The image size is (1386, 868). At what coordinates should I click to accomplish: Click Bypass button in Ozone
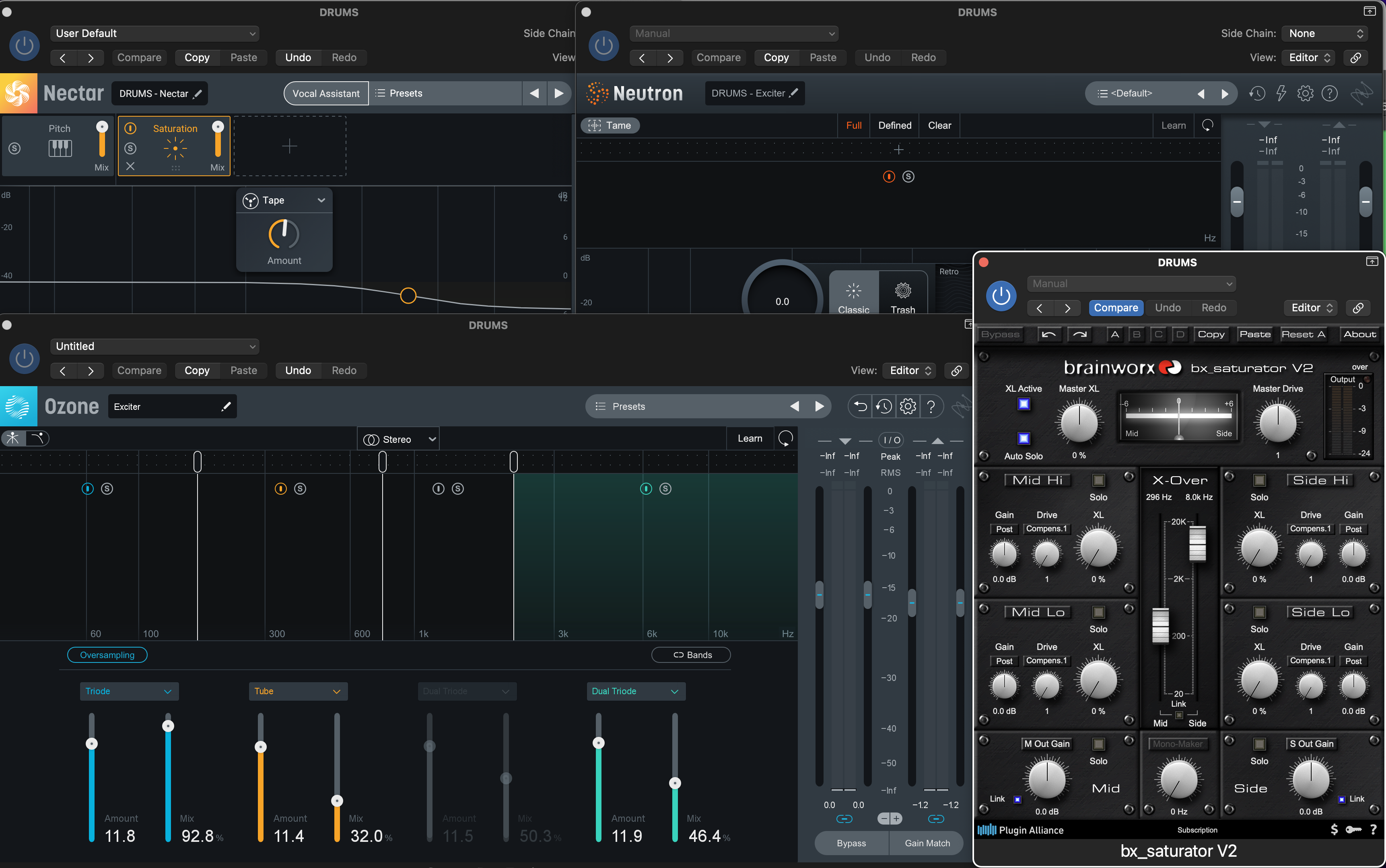click(x=851, y=843)
